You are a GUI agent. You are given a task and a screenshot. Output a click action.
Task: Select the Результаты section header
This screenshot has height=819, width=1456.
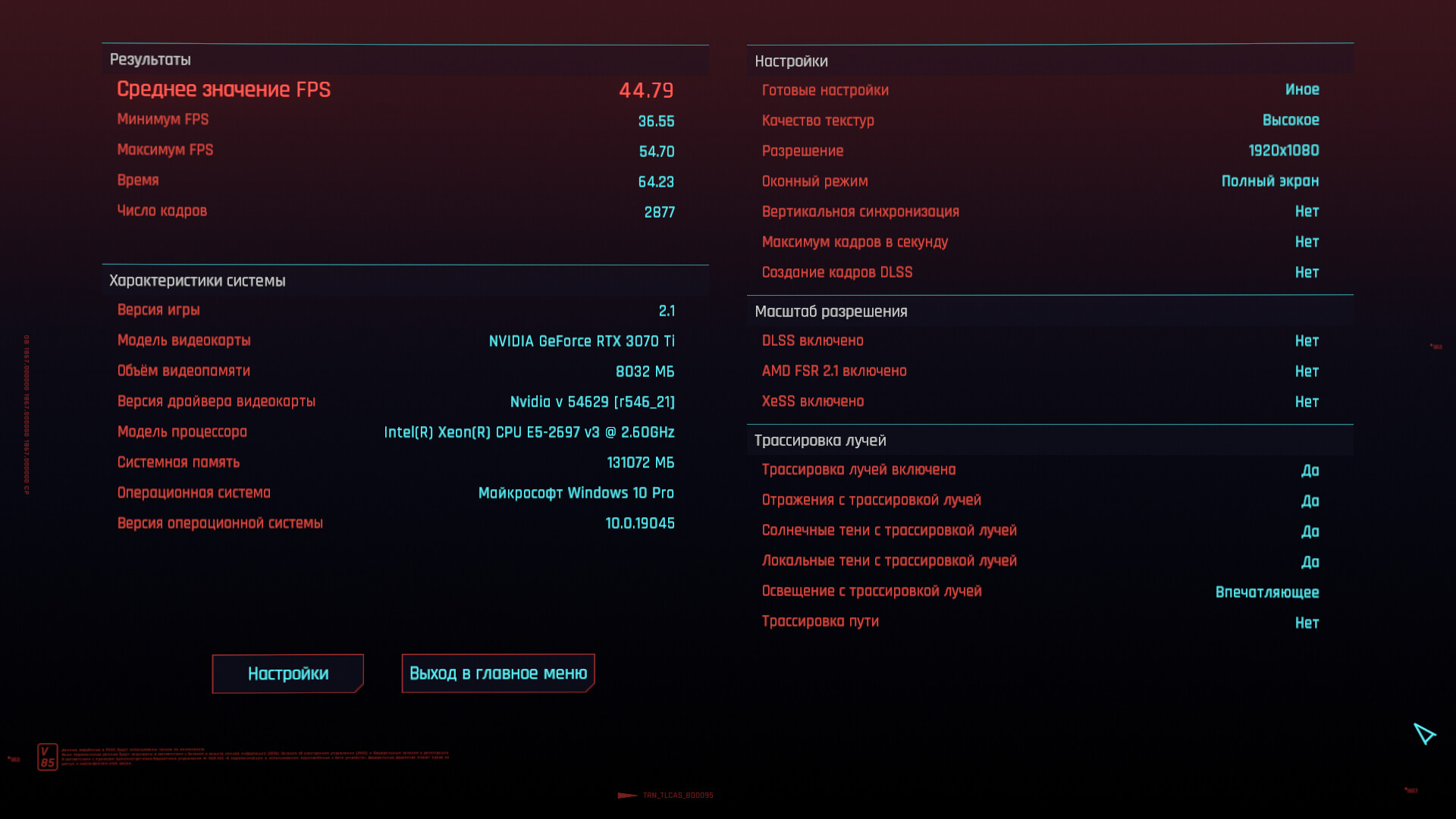(x=150, y=60)
